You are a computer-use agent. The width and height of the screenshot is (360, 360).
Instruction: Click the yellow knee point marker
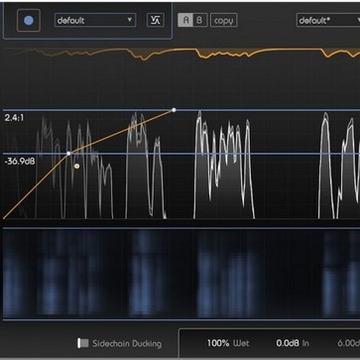coord(77,166)
